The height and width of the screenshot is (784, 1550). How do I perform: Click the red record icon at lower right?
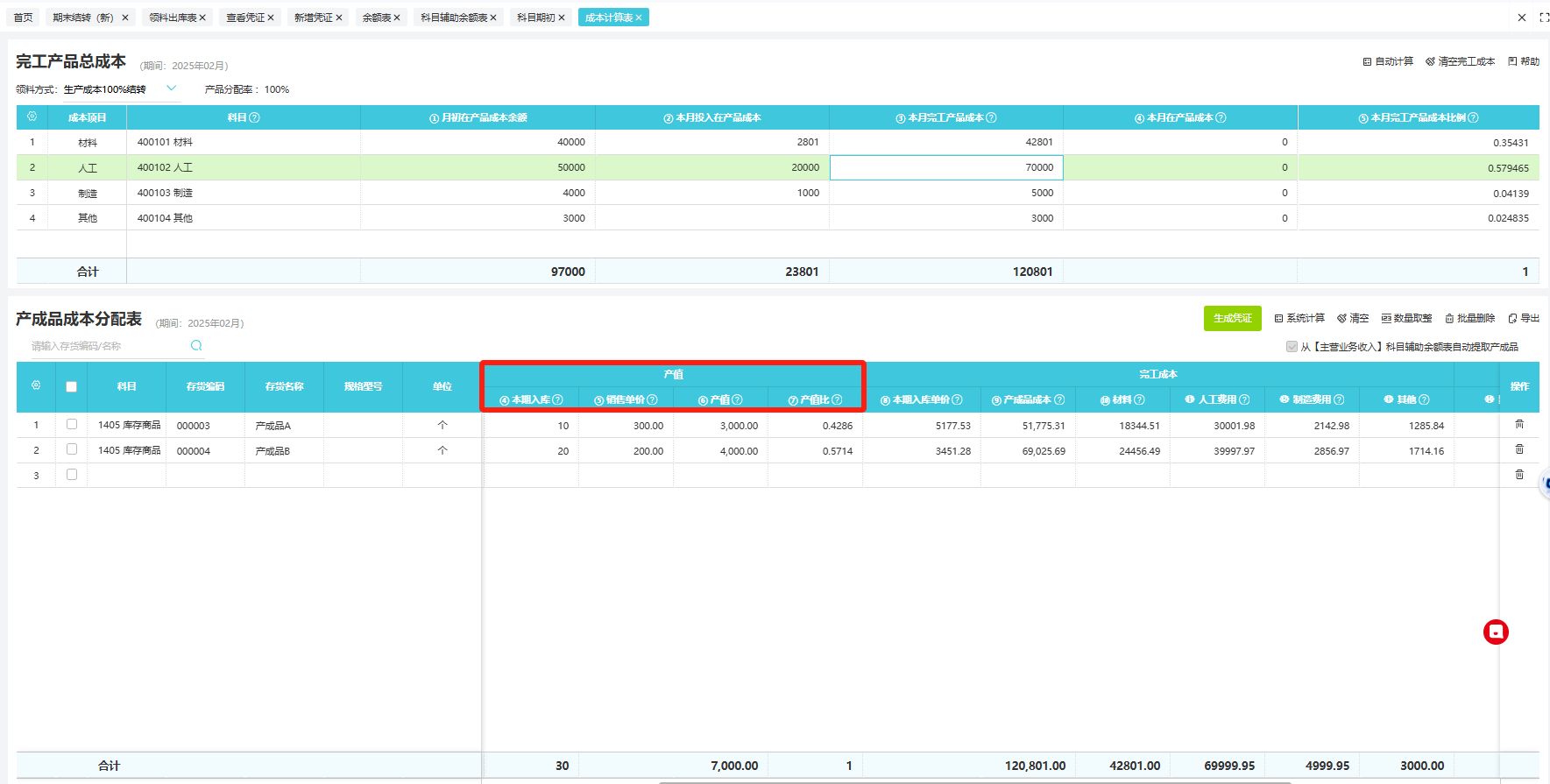point(1496,632)
